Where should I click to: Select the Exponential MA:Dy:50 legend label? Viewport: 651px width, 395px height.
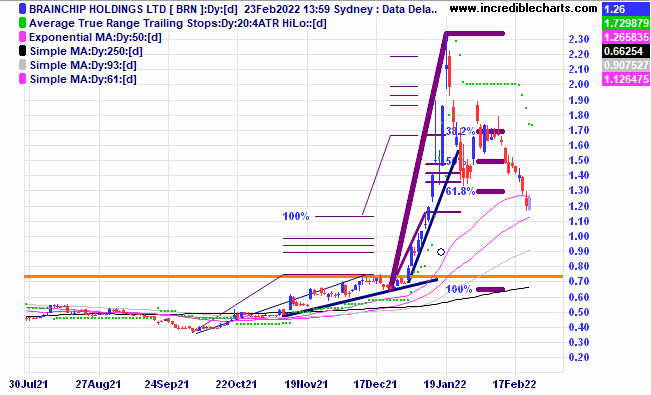point(95,37)
